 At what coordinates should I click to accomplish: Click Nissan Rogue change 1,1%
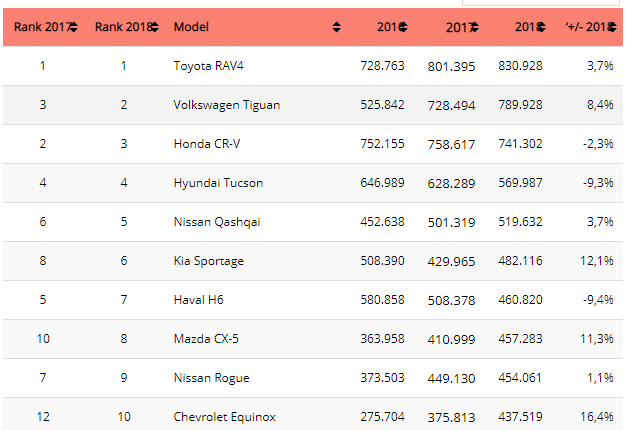coord(600,378)
